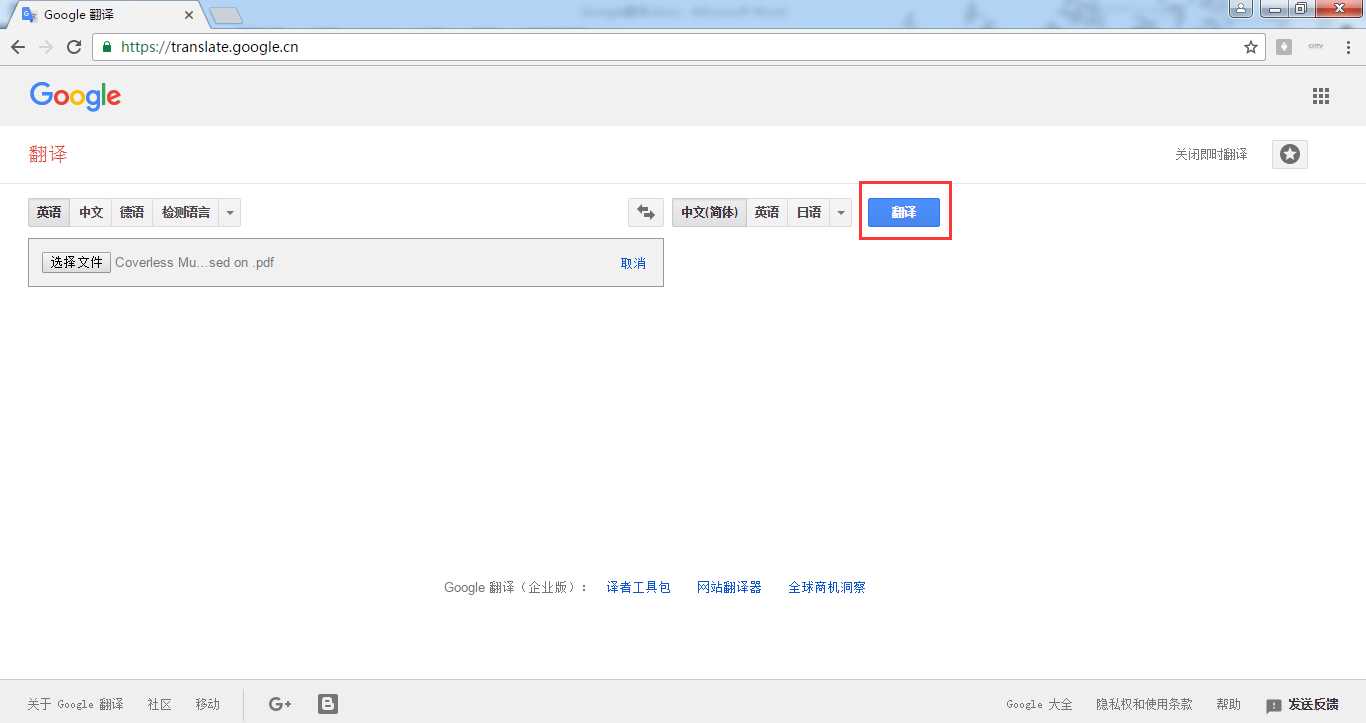Click the green lock security icon
Image resolution: width=1366 pixels, height=723 pixels.
coord(107,47)
